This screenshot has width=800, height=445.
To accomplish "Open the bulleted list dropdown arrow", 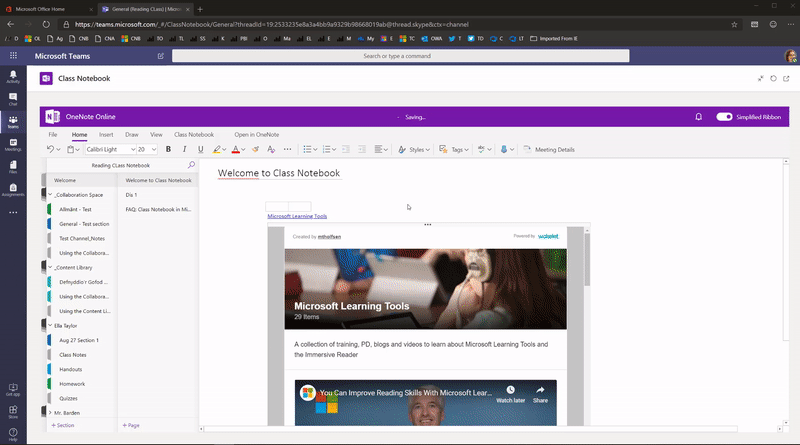I will [x=315, y=150].
